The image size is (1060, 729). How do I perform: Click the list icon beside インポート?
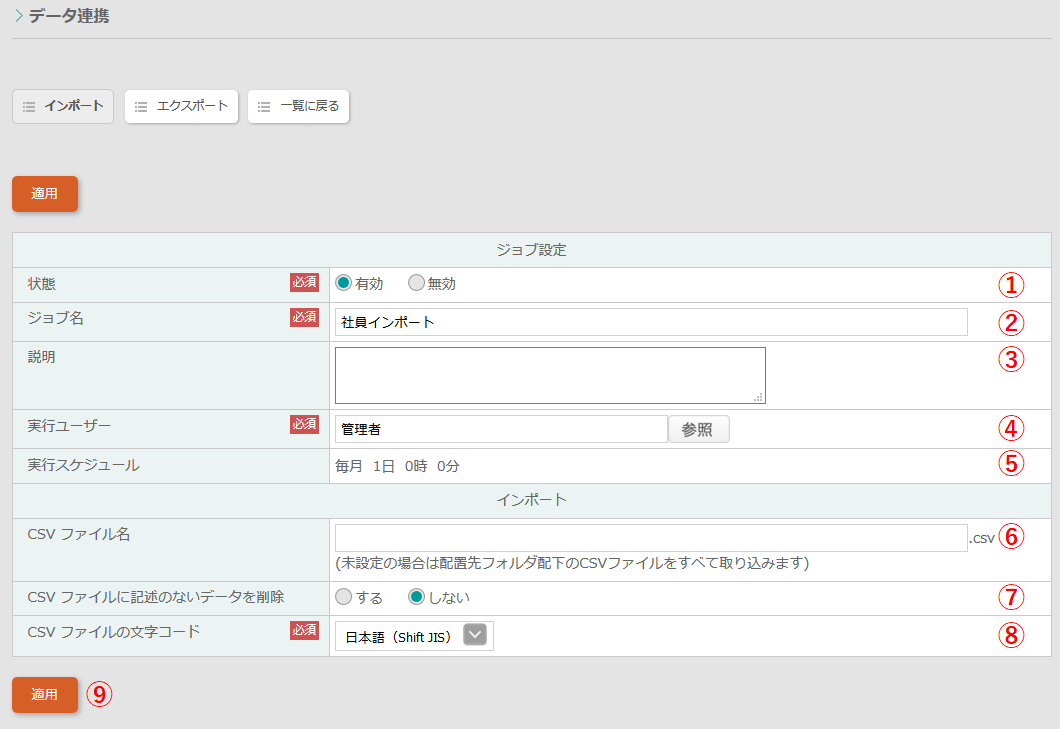[29, 107]
